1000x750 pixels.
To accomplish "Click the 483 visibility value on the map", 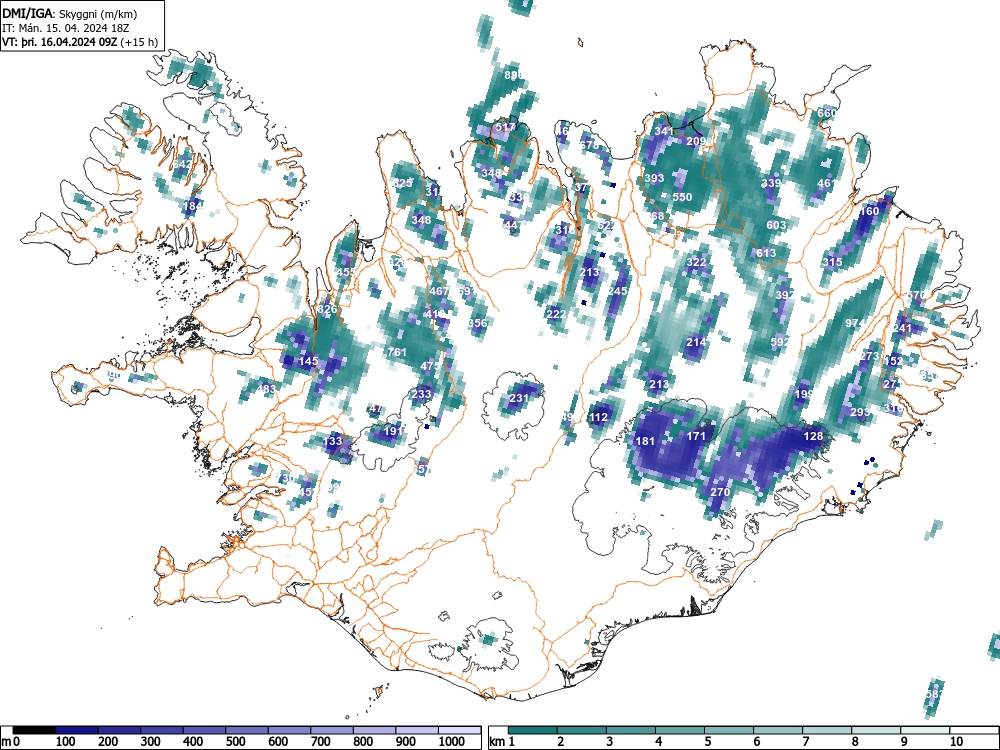I will 267,388.
